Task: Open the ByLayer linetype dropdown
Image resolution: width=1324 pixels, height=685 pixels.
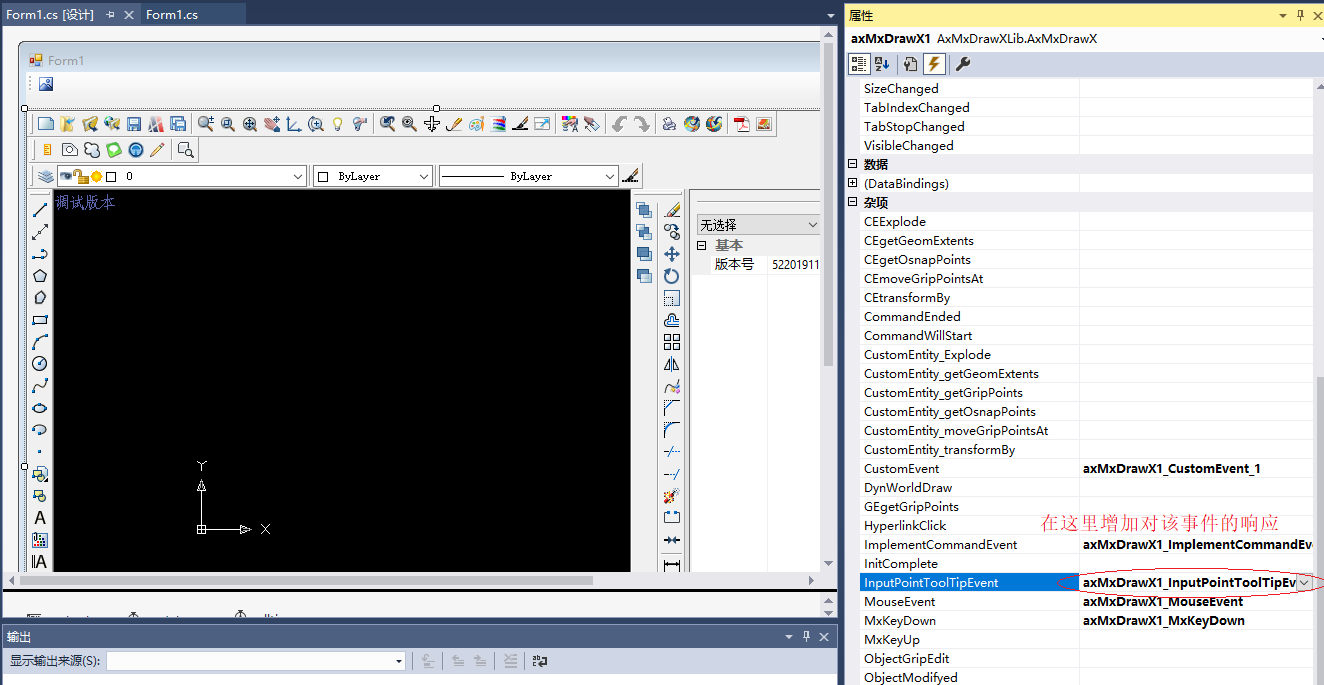Action: [610, 176]
